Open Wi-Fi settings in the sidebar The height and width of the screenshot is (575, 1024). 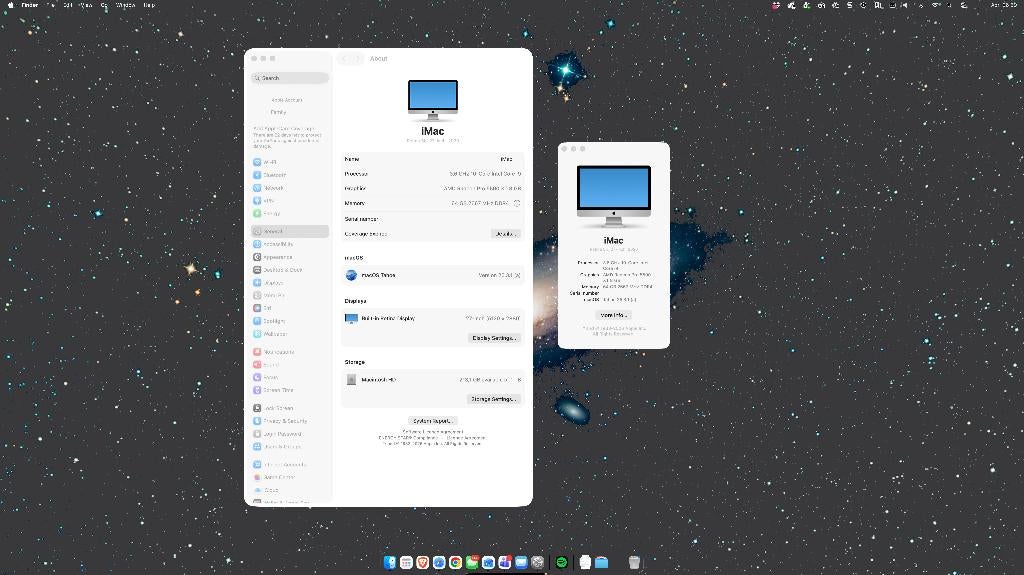tap(289, 162)
